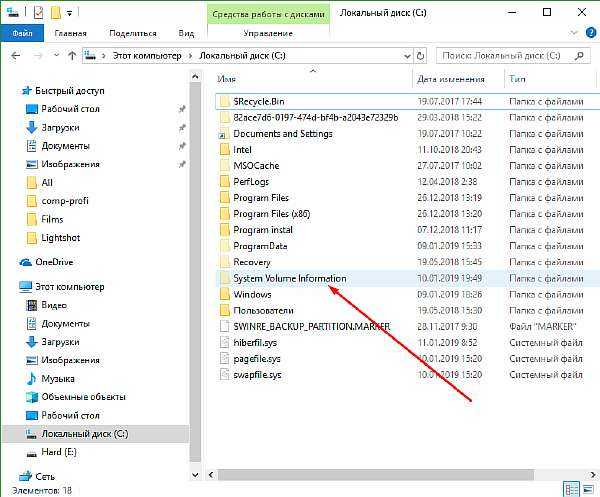The image size is (600, 497).
Task: Select the Intel folder icon
Action: pos(224,150)
